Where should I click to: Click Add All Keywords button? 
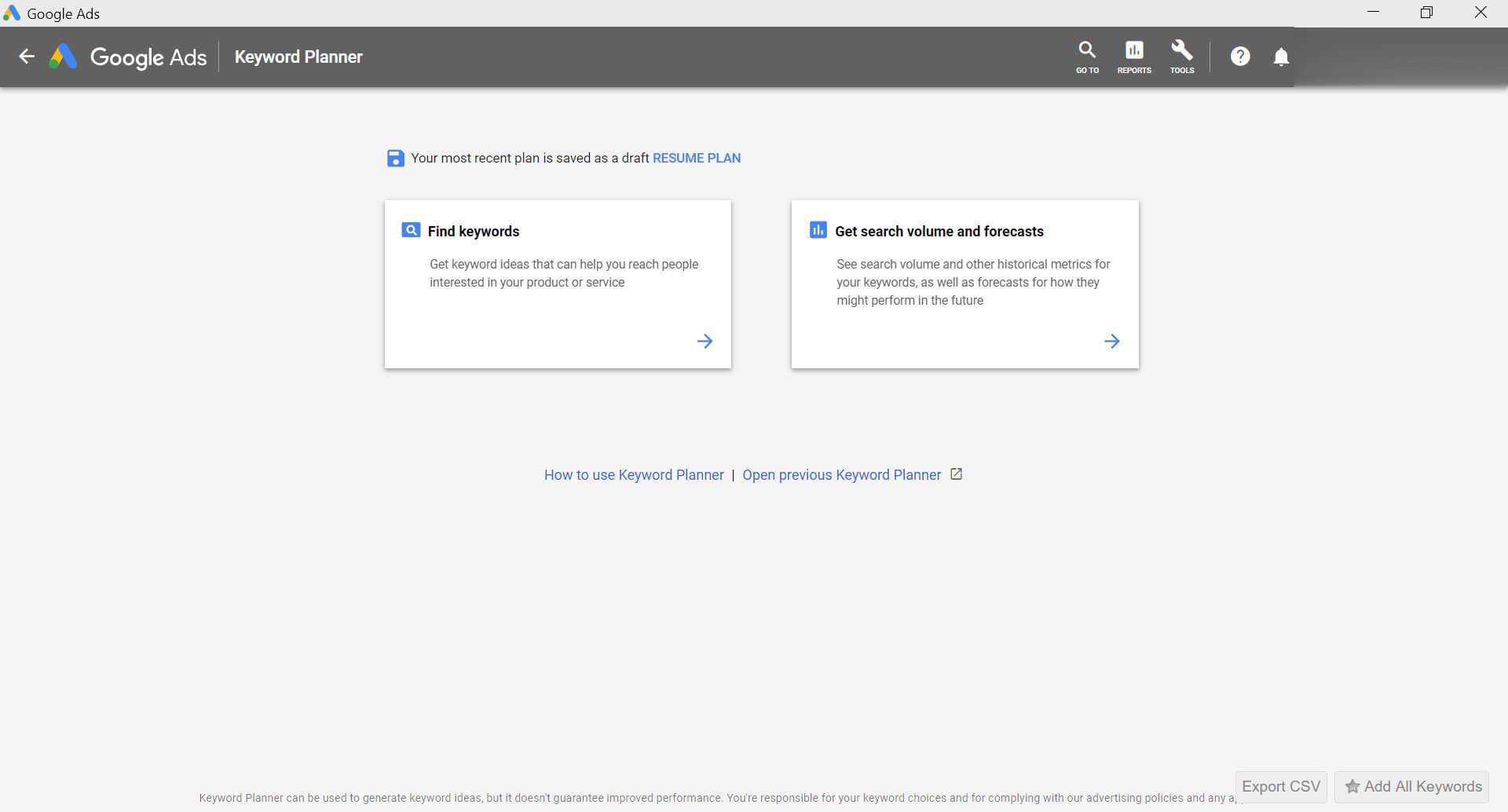coord(1412,787)
